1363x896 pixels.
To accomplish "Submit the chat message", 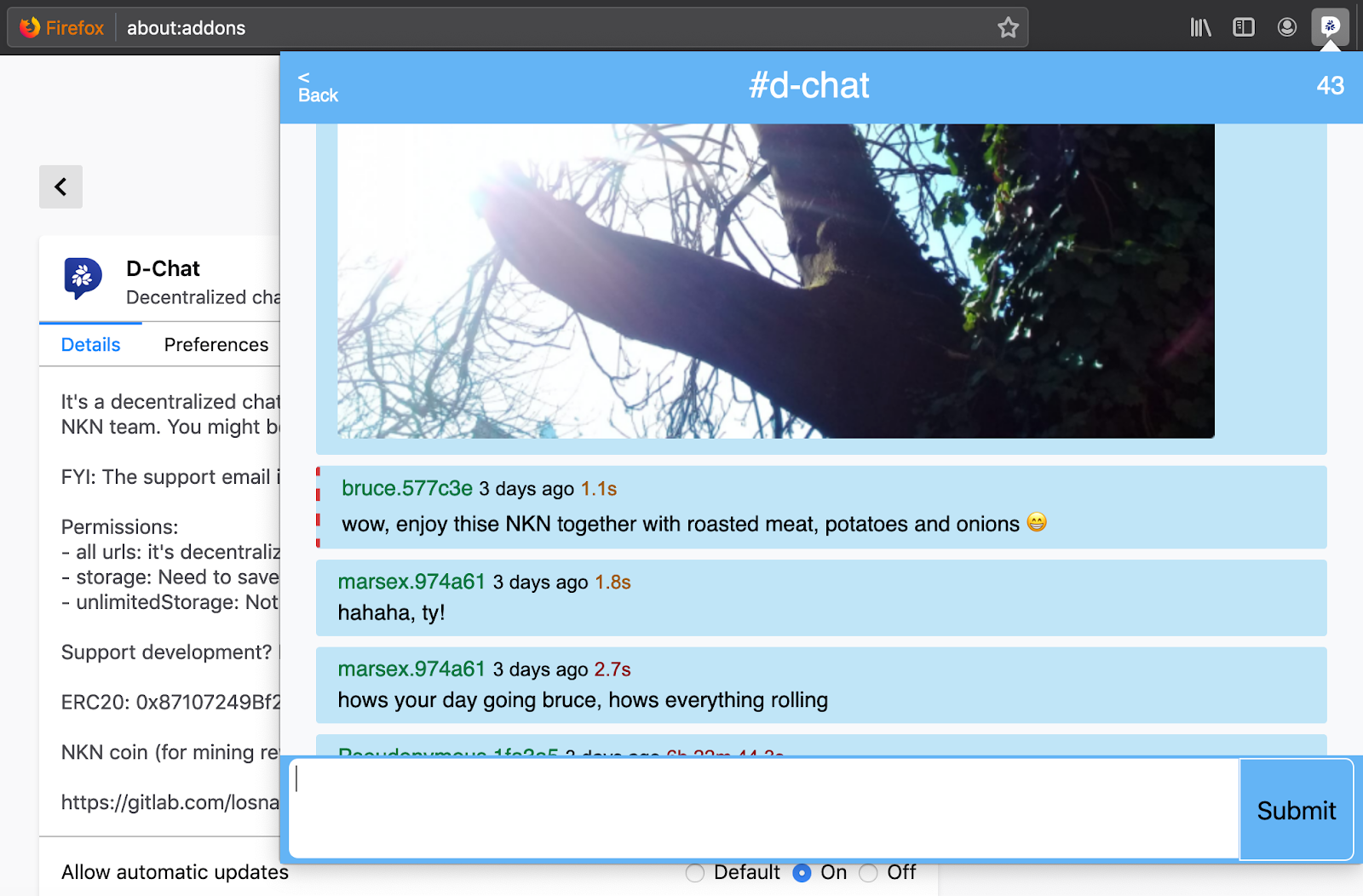I will 1296,810.
